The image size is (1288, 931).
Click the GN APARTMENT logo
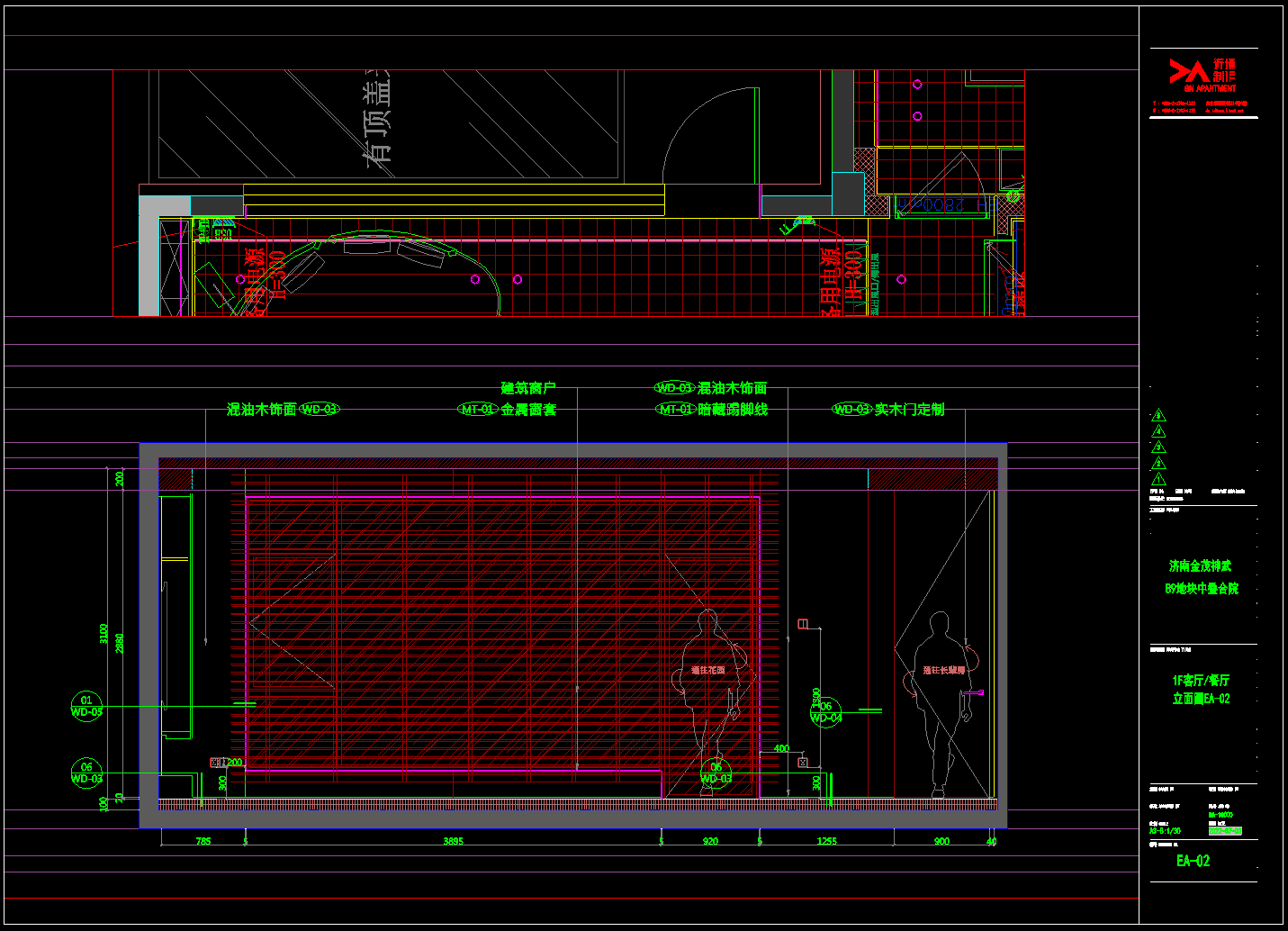(1203, 76)
